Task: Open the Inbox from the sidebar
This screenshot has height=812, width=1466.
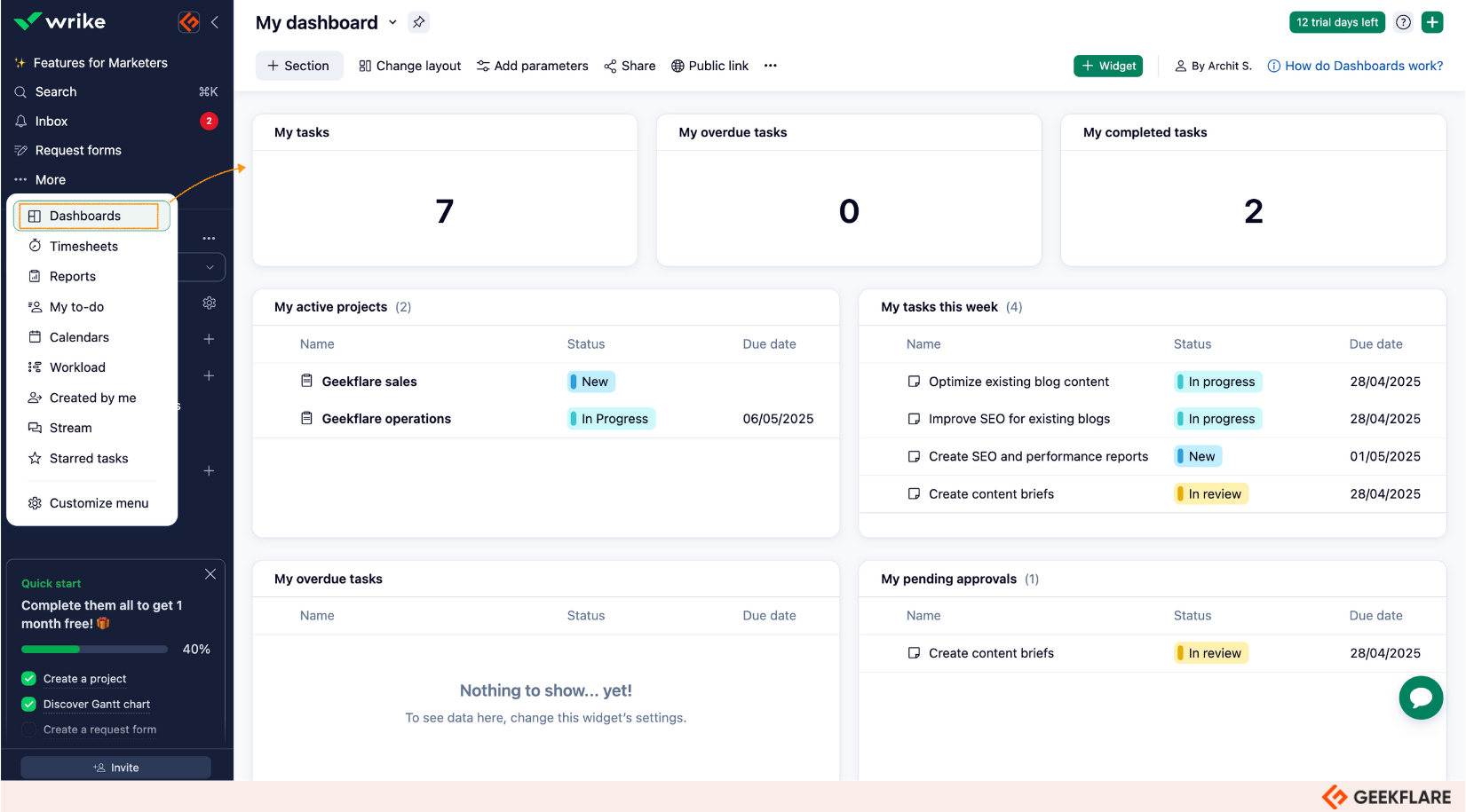Action: 52,121
